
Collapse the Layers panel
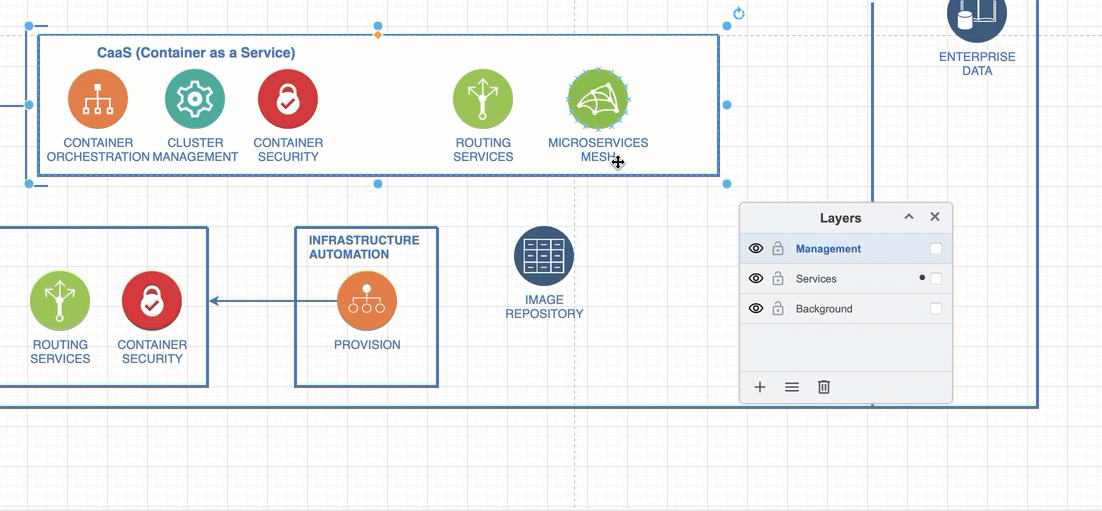pyautogui.click(x=909, y=217)
